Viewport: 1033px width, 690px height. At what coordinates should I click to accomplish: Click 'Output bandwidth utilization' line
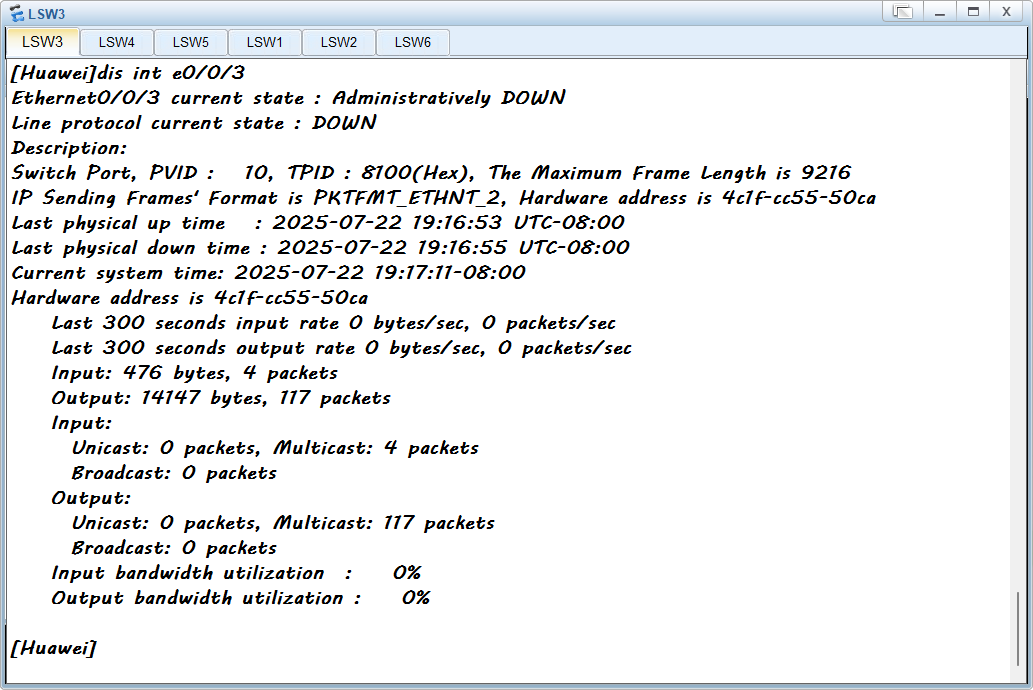(241, 598)
